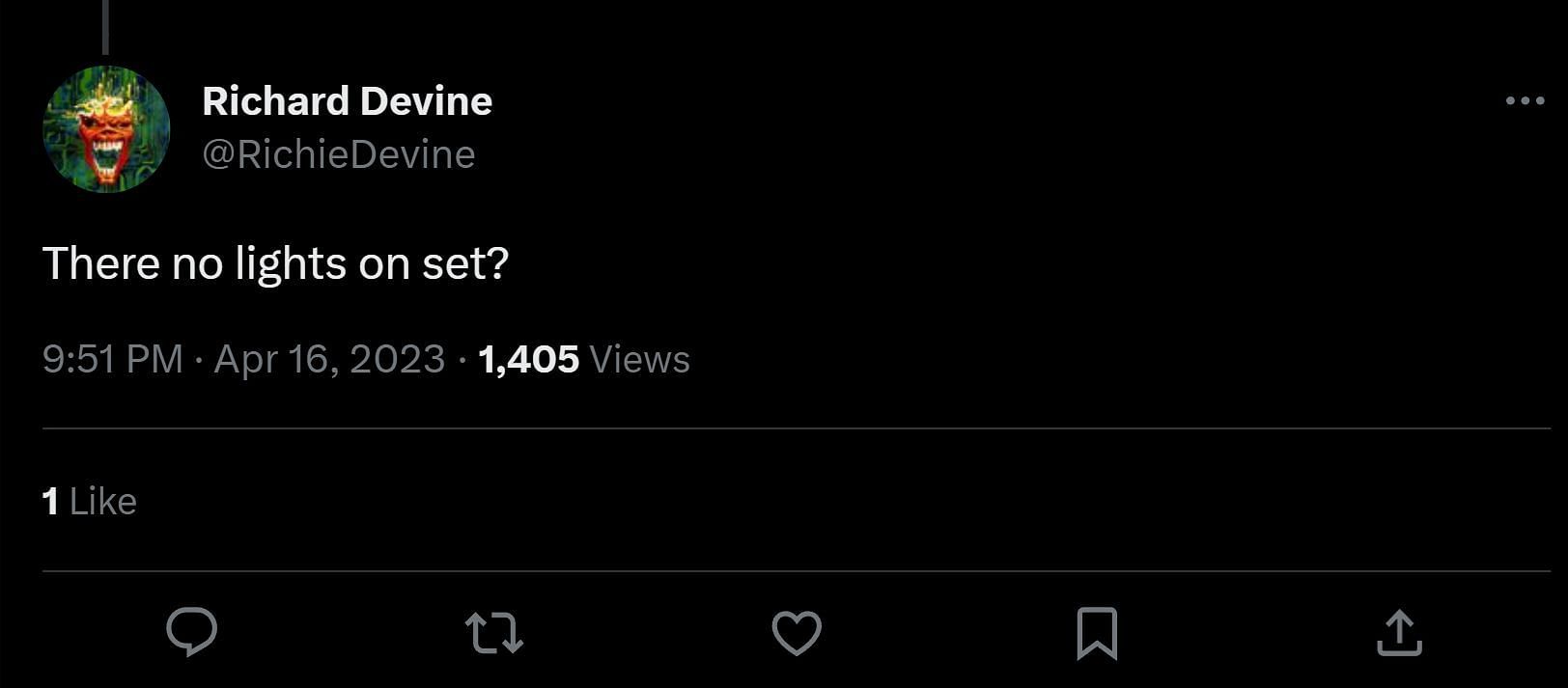1568x688 pixels.
Task: Click the share upload arrow icon
Action: pos(1399,633)
